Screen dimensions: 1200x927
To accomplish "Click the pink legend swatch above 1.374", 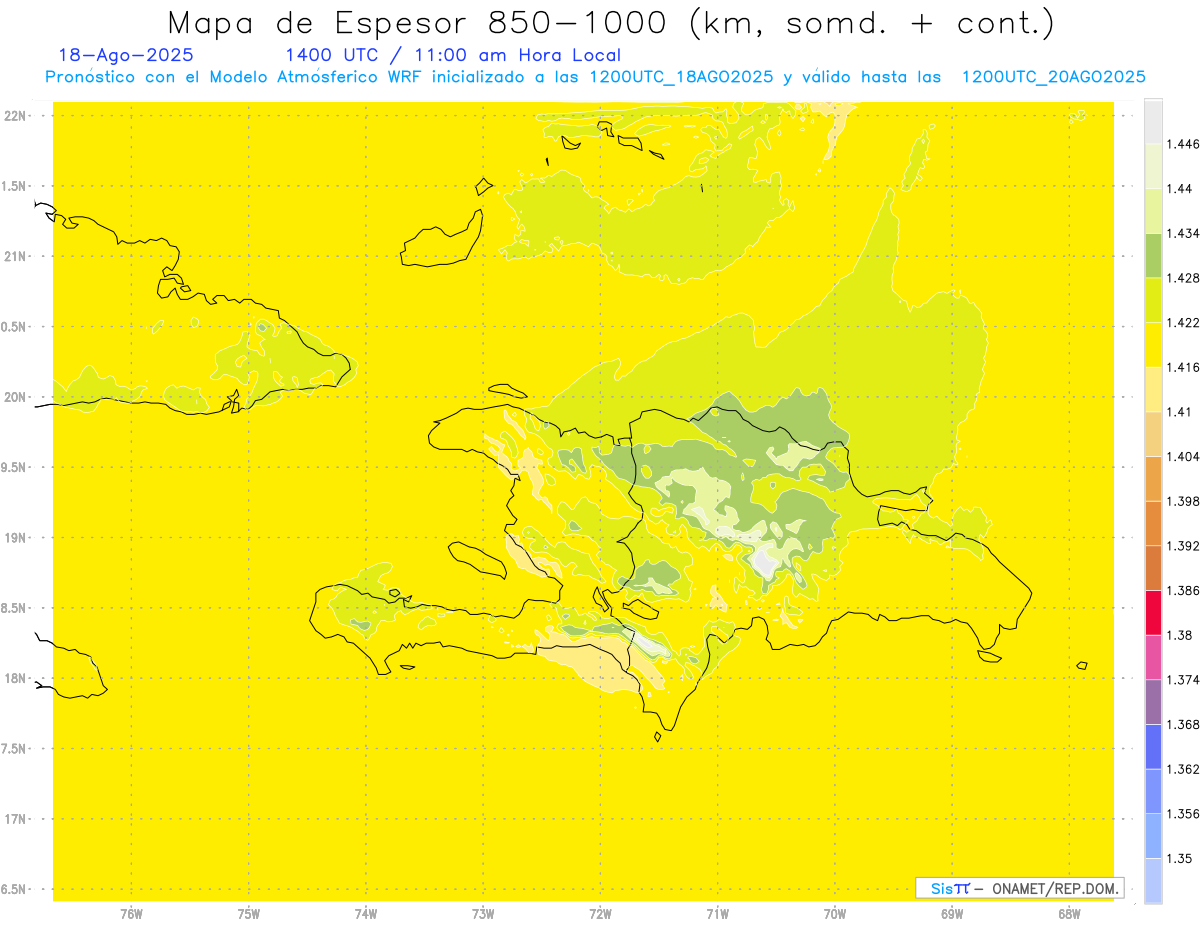I will (1153, 657).
